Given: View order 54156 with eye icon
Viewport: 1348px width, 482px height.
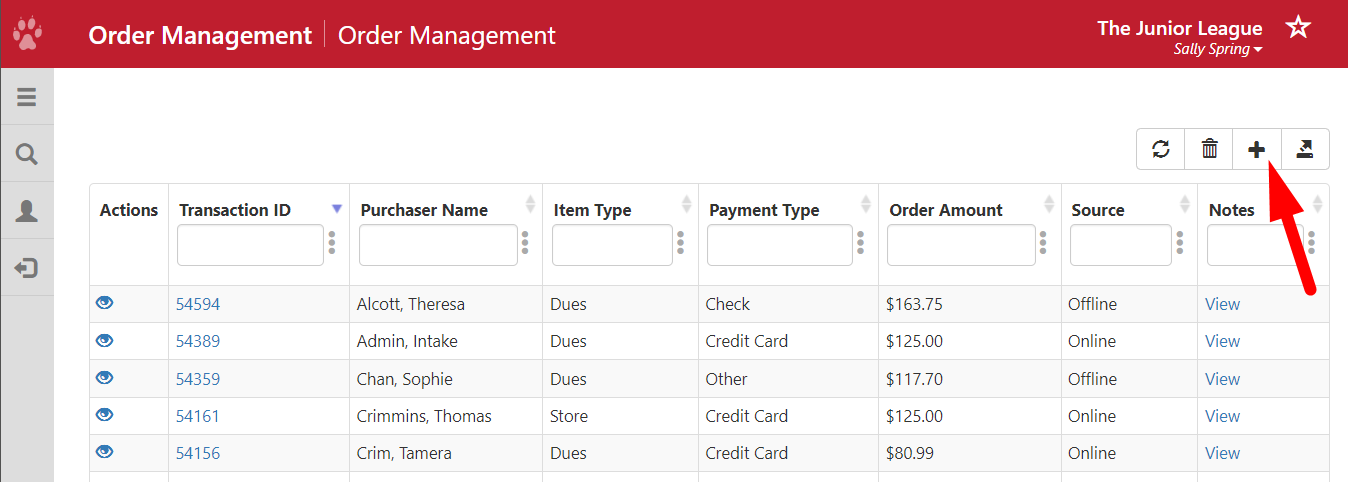Looking at the screenshot, I should (104, 452).
